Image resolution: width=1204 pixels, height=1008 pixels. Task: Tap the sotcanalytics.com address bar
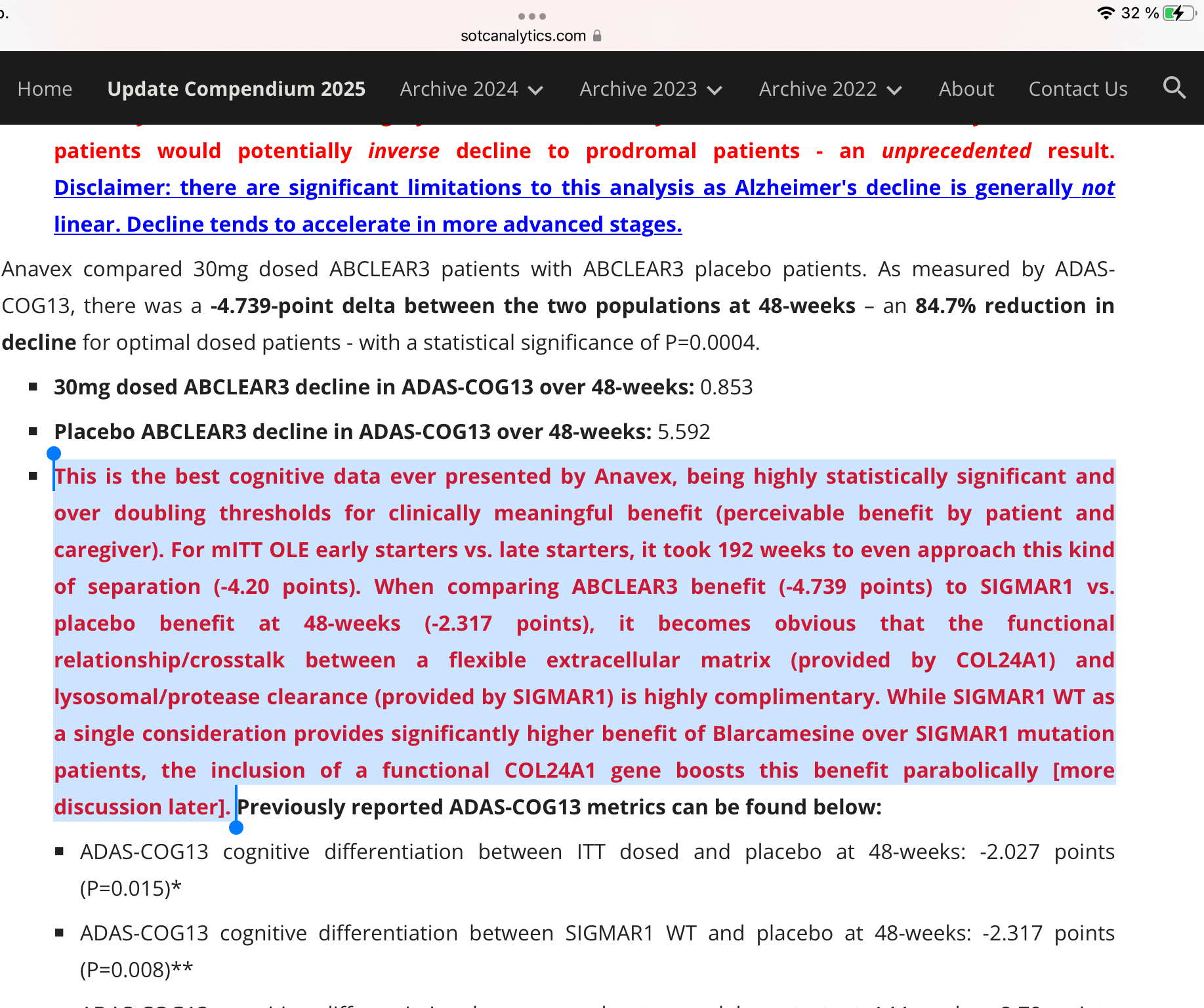[531, 35]
